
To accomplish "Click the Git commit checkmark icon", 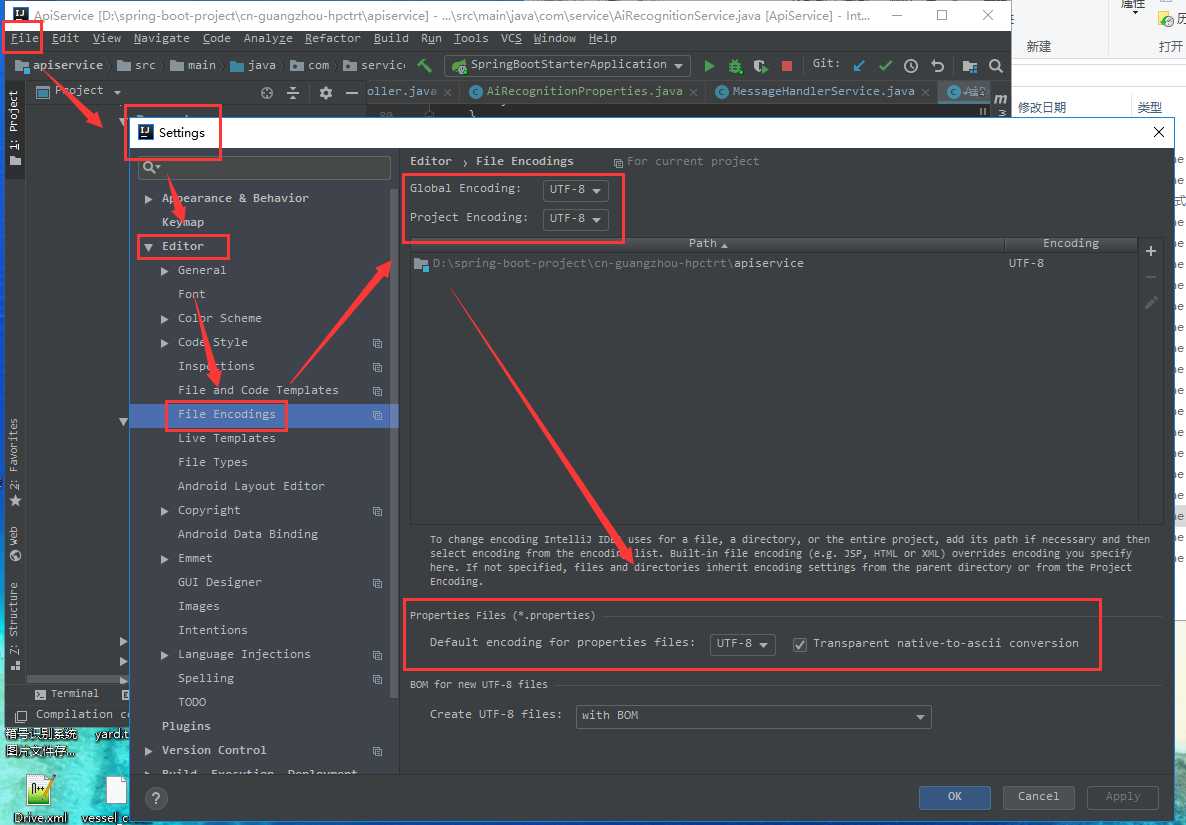I will [x=885, y=66].
